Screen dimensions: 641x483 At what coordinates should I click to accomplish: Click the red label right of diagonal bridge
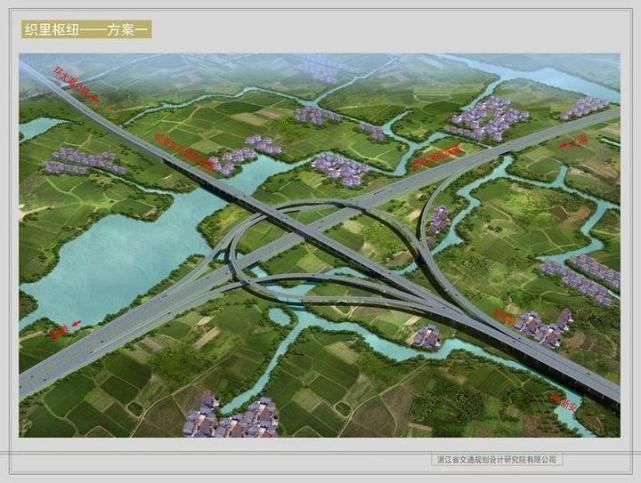coord(503,316)
